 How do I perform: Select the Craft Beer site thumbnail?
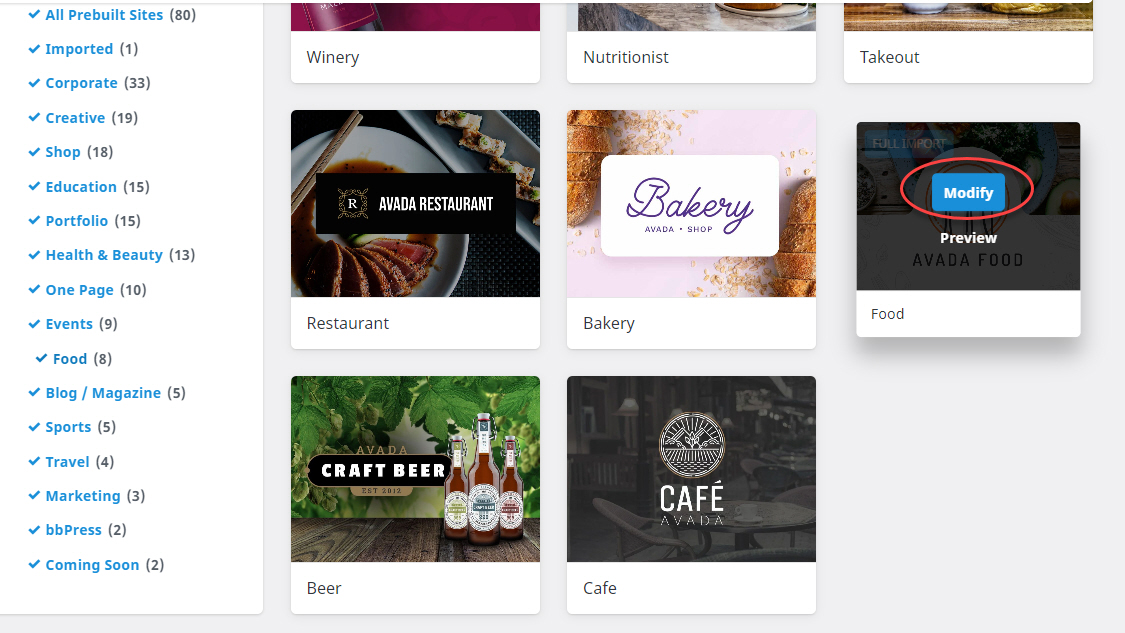click(415, 469)
